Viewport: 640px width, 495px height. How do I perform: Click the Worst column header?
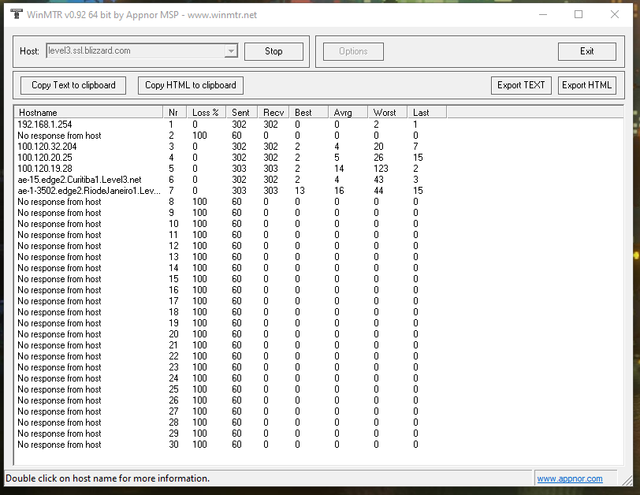tap(387, 112)
